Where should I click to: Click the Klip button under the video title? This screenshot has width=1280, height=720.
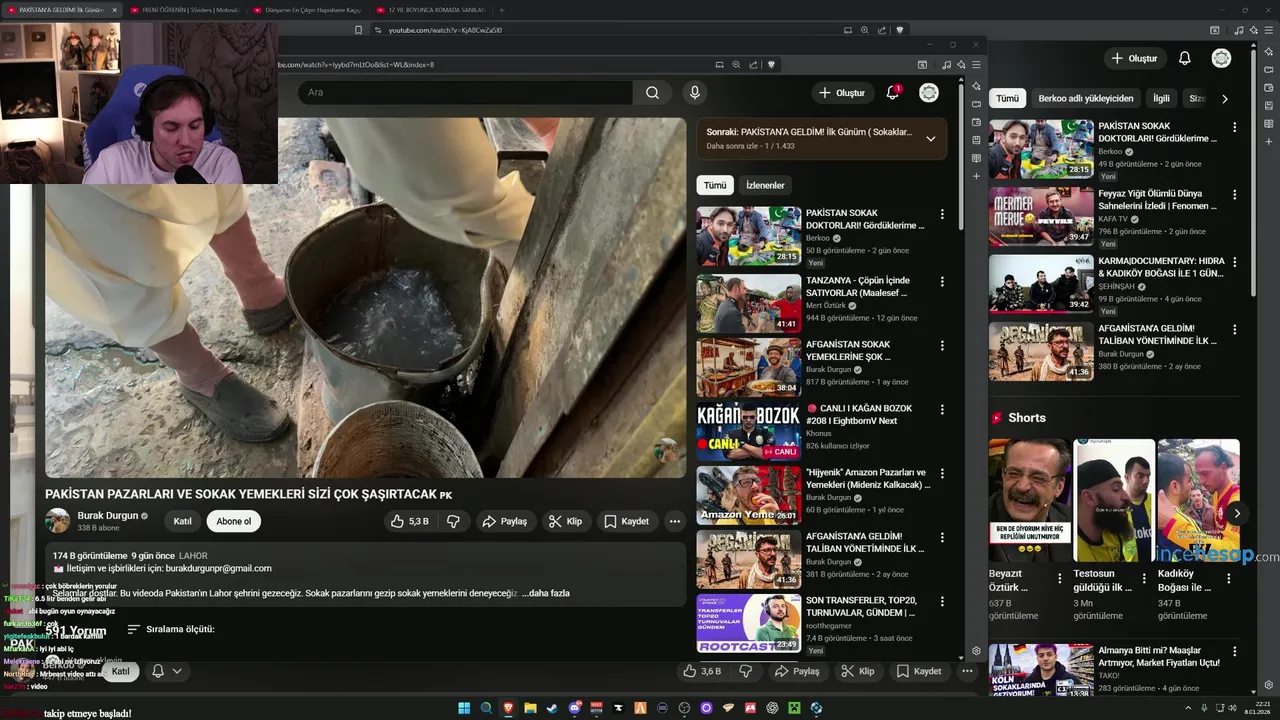coord(566,521)
